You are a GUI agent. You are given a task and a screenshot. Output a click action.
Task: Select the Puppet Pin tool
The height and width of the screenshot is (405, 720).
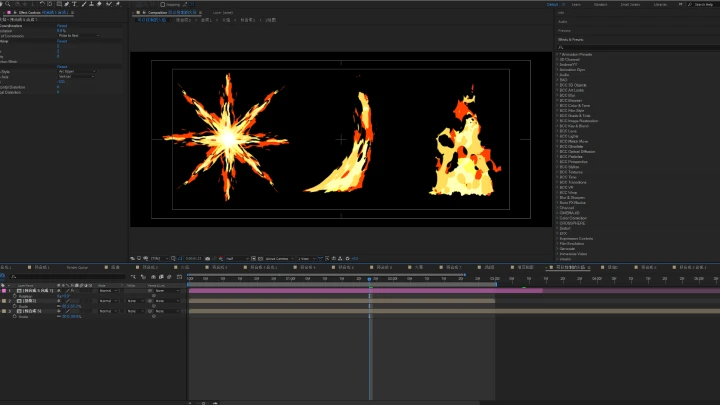(x=118, y=4)
